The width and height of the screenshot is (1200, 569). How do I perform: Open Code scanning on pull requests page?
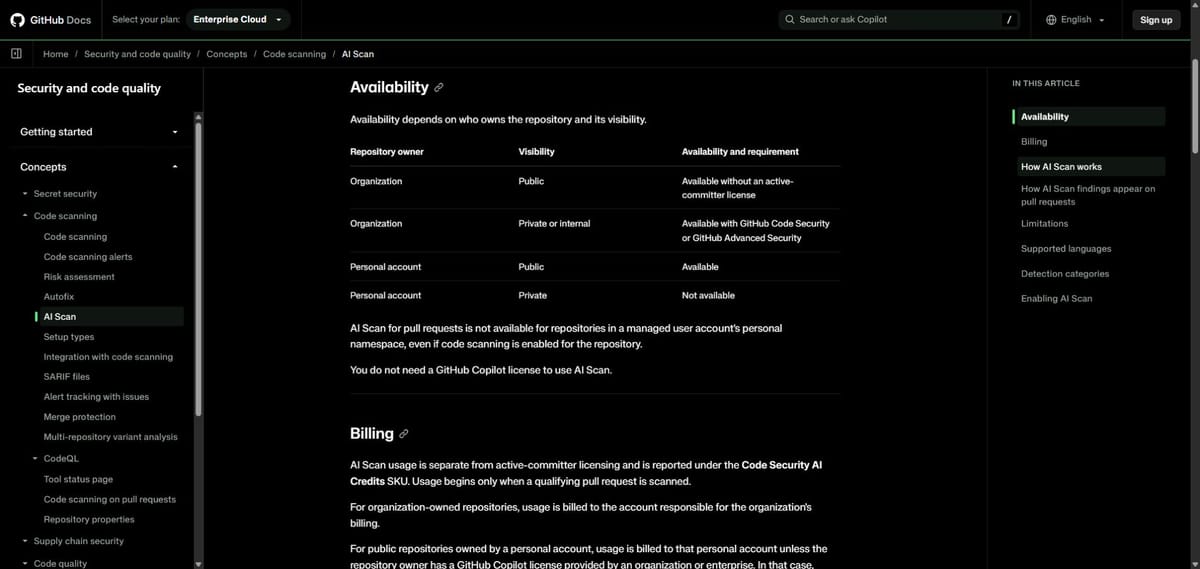[x=109, y=500]
